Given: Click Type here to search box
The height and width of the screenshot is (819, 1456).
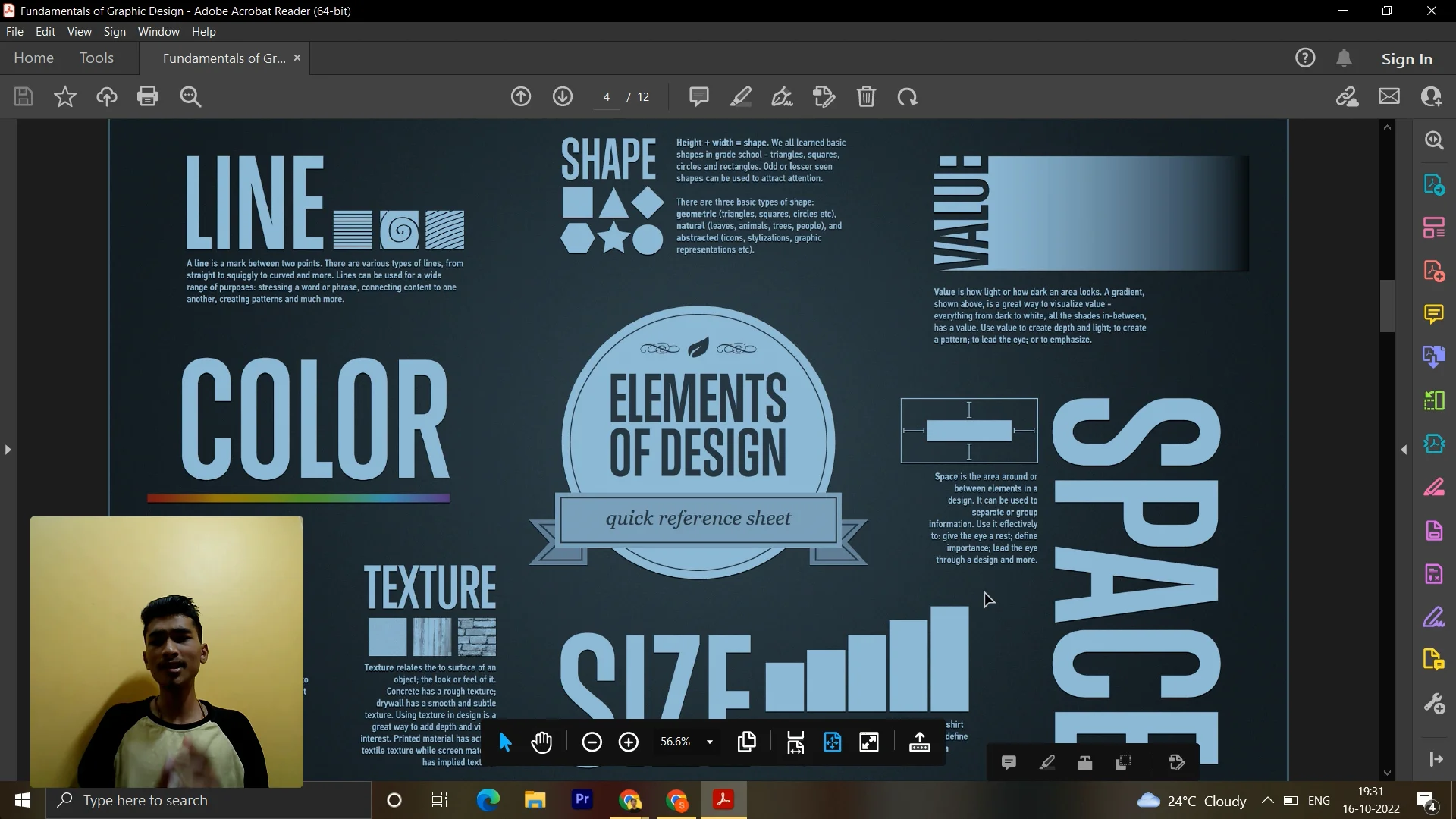Looking at the screenshot, I should (x=209, y=800).
